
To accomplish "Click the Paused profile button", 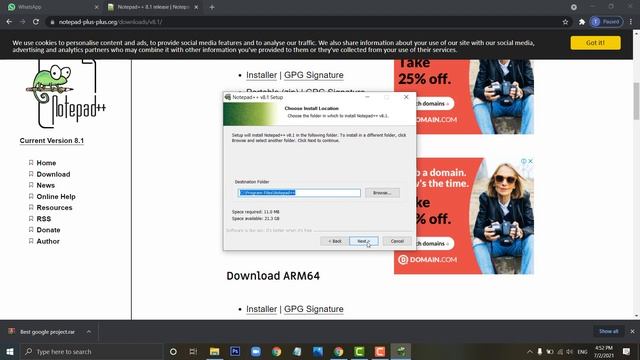I will [607, 22].
